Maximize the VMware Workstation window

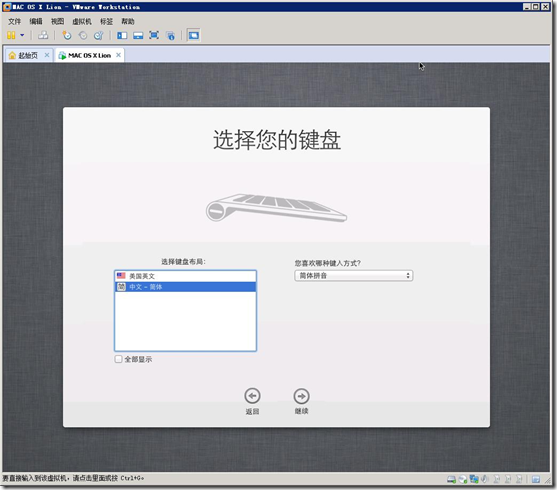(536, 6)
